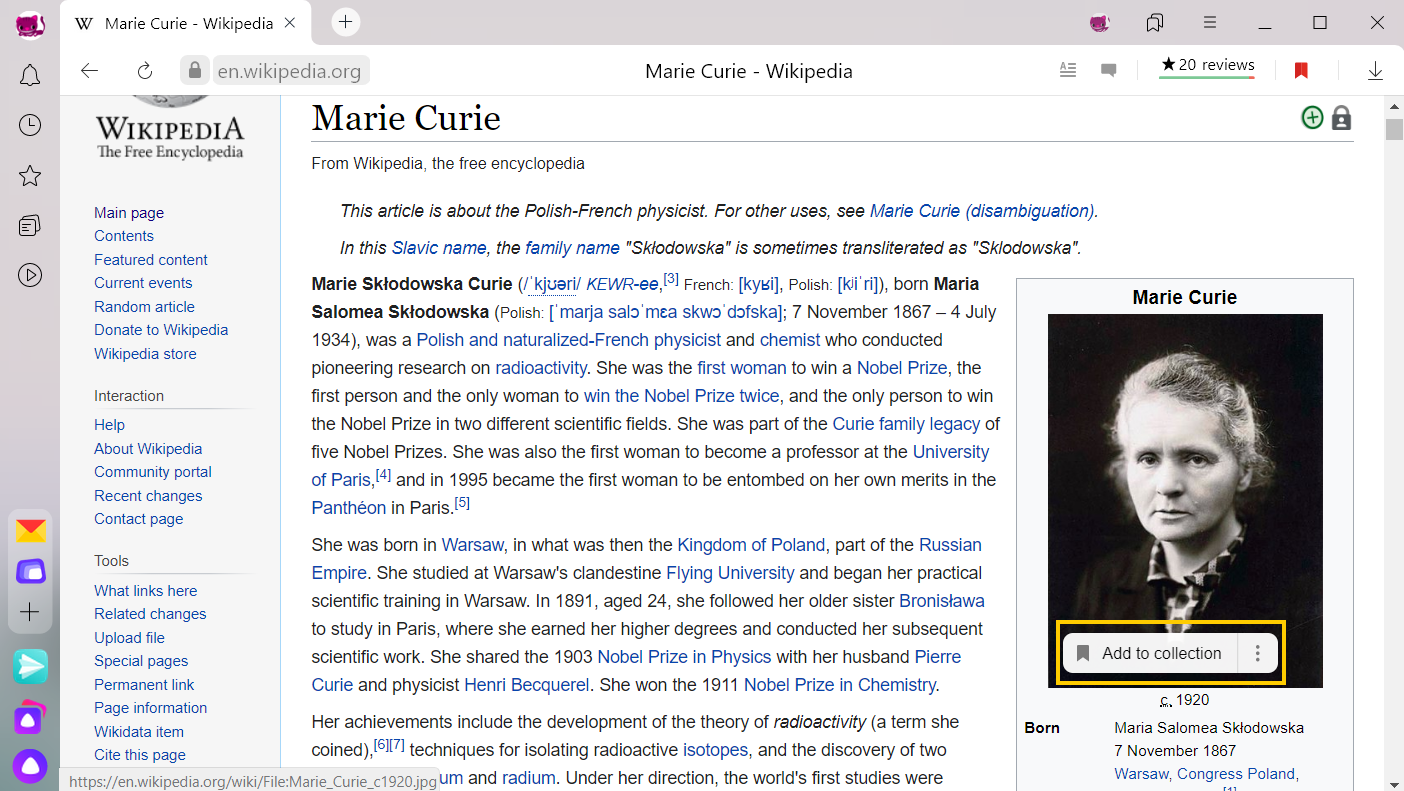Open the Flying University link
Image resolution: width=1404 pixels, height=791 pixels.
(x=730, y=573)
